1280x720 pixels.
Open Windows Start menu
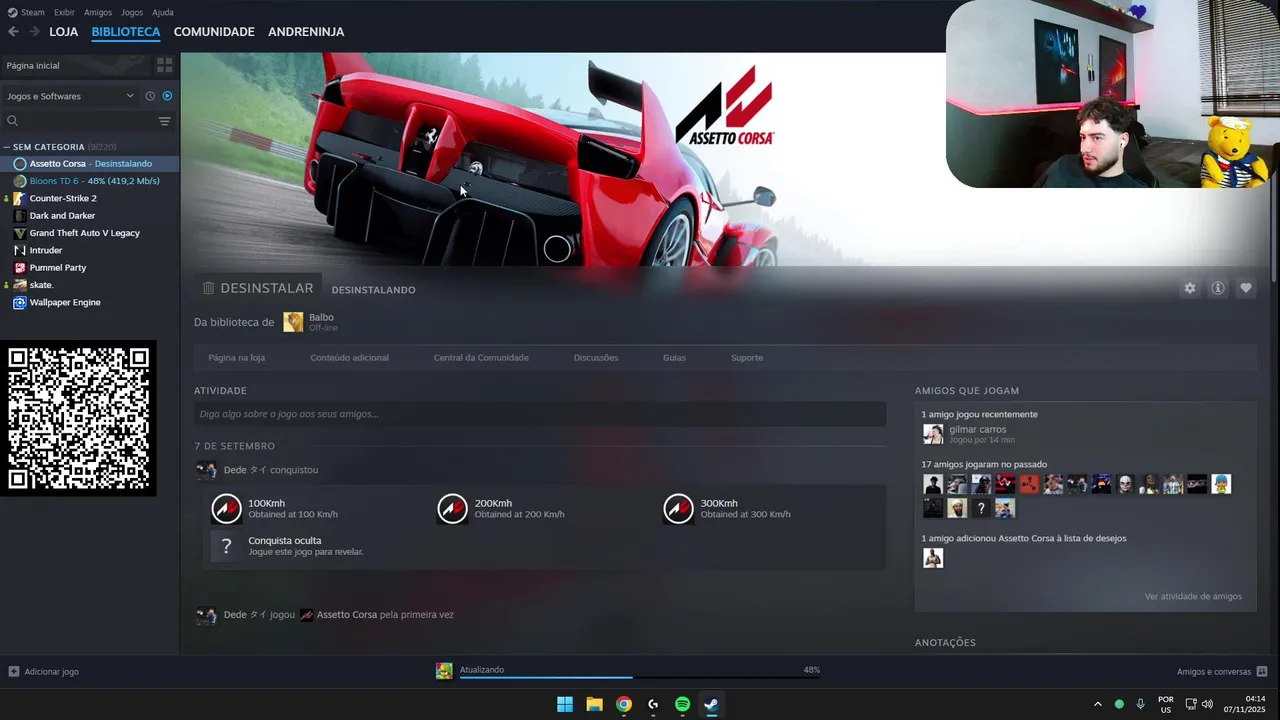[565, 704]
